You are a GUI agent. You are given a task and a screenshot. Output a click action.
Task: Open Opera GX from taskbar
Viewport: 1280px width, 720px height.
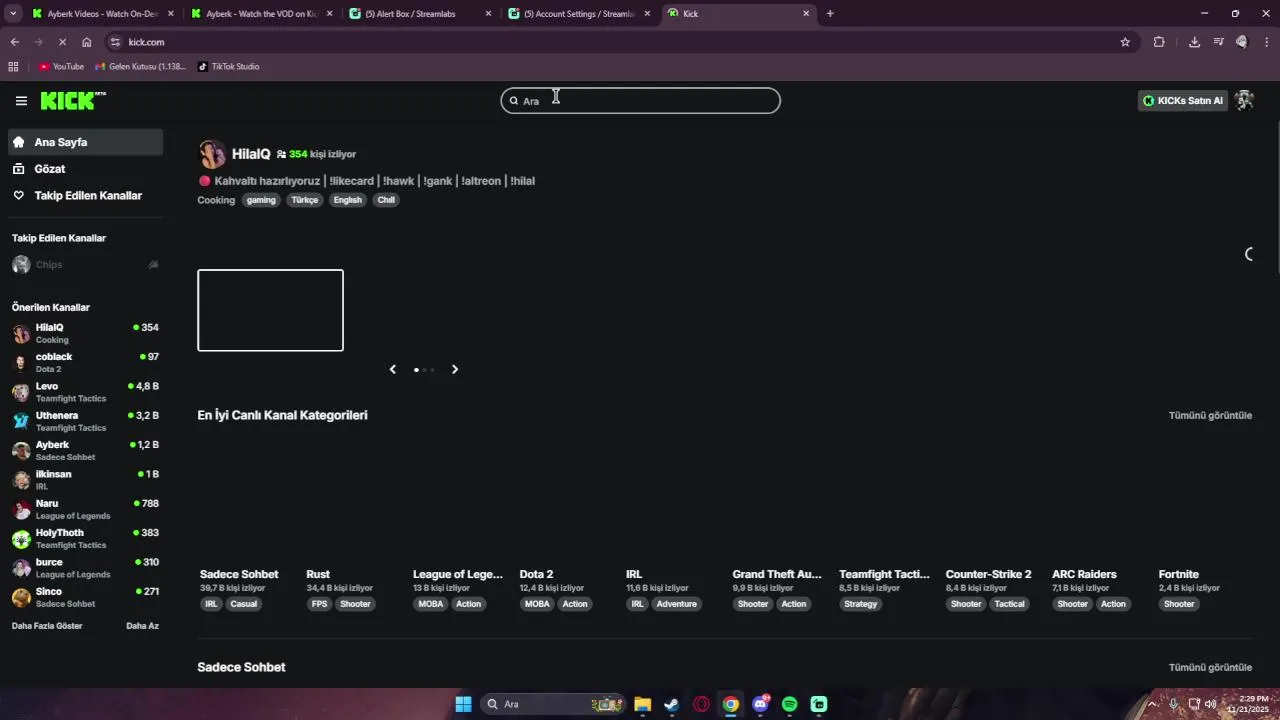coord(701,704)
